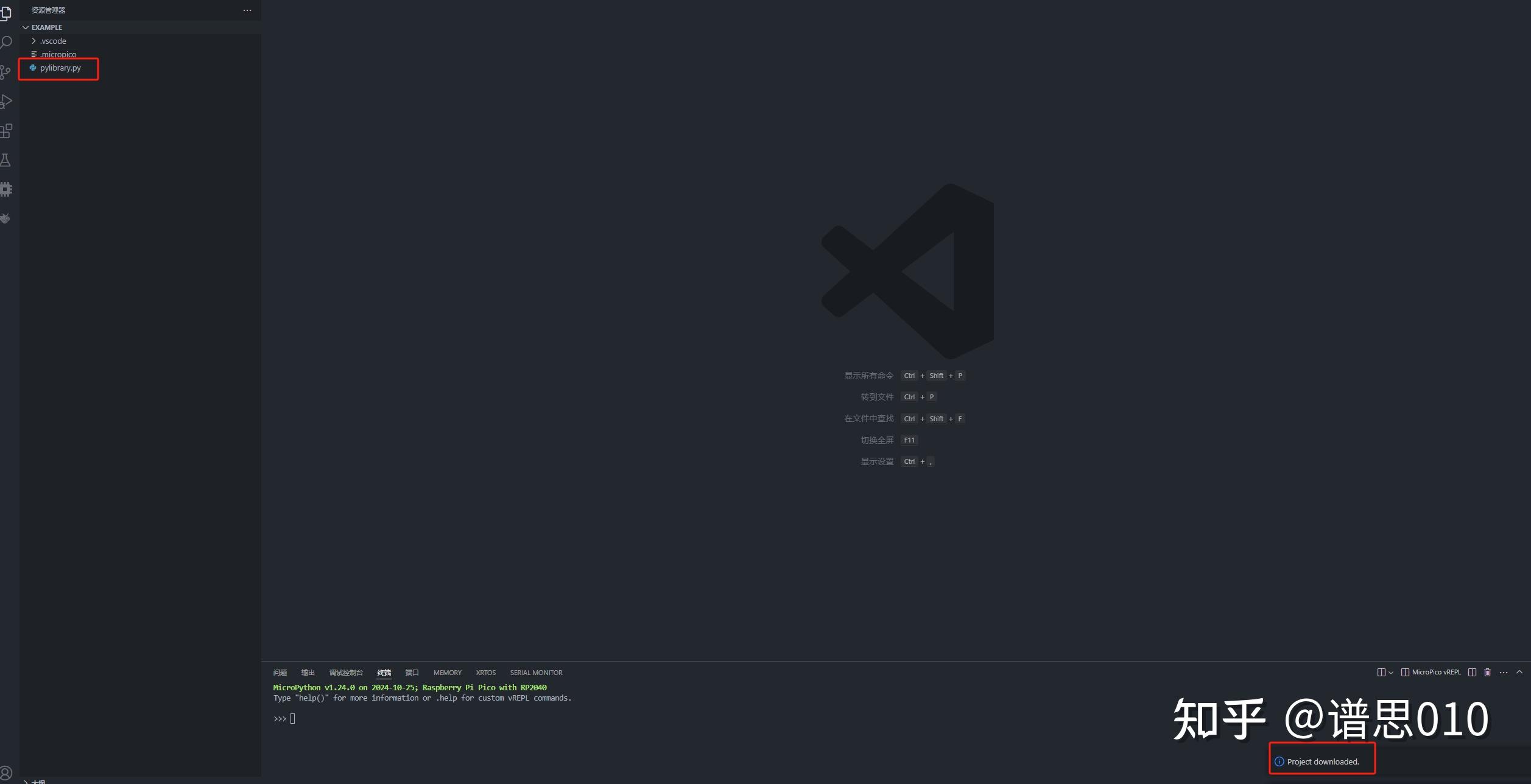Viewport: 1531px width, 784px height.
Task: Select MicroPico vREPL in the terminal list
Action: point(1434,672)
